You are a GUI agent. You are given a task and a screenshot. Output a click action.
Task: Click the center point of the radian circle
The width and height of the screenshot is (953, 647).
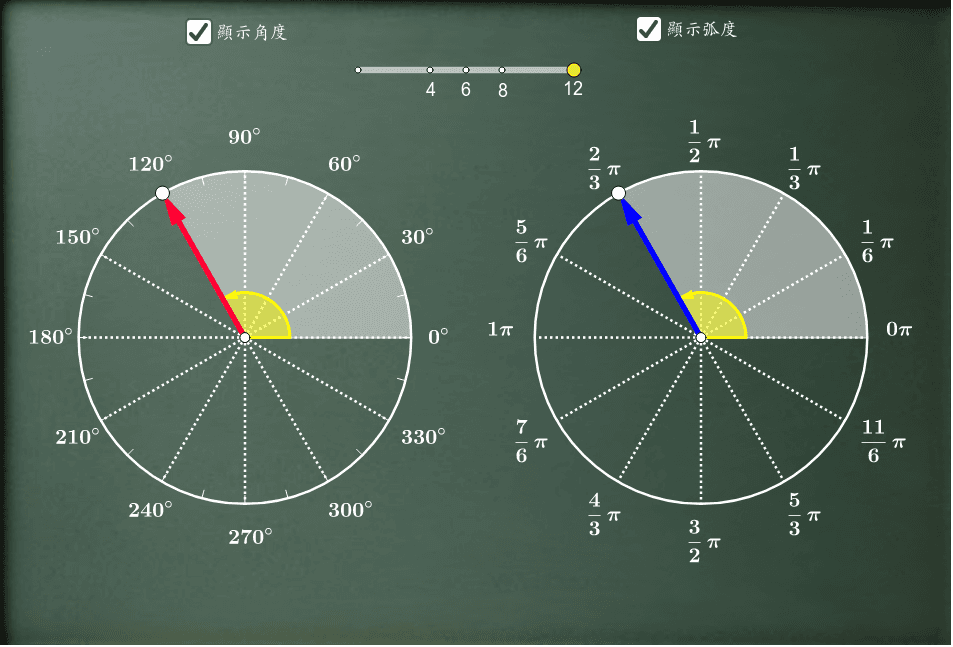click(701, 337)
